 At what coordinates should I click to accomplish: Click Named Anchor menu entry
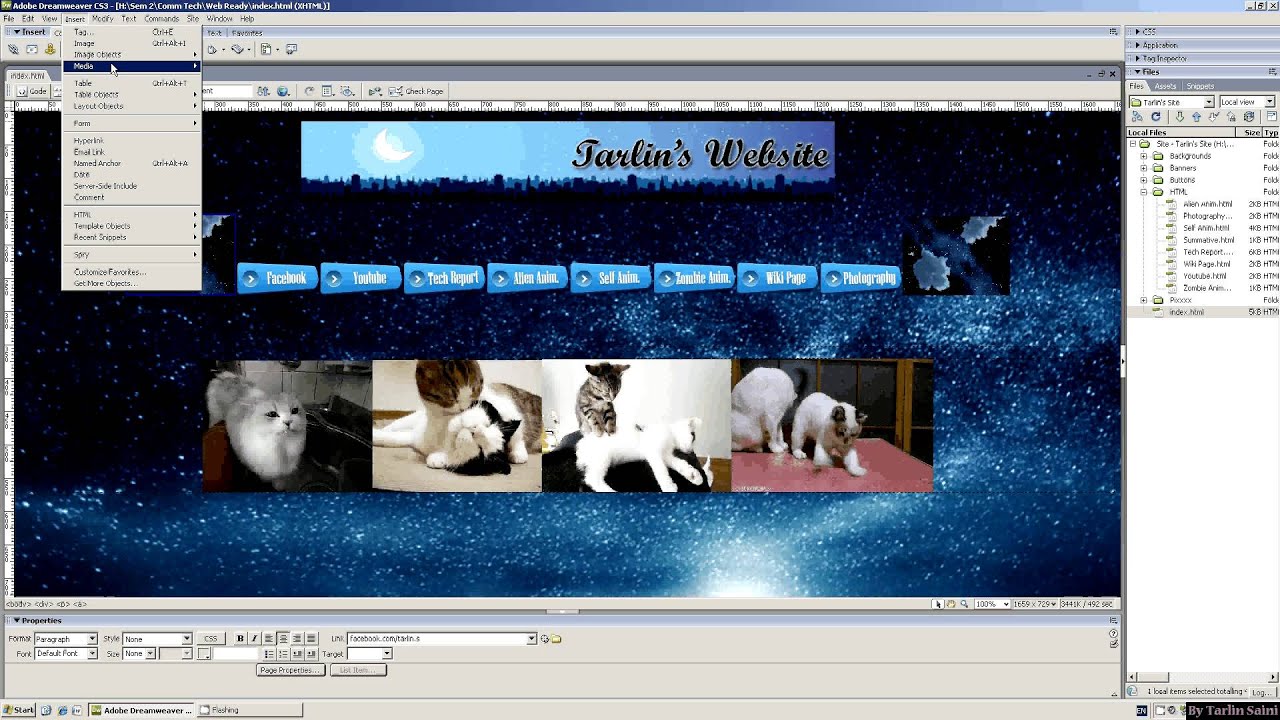point(131,163)
